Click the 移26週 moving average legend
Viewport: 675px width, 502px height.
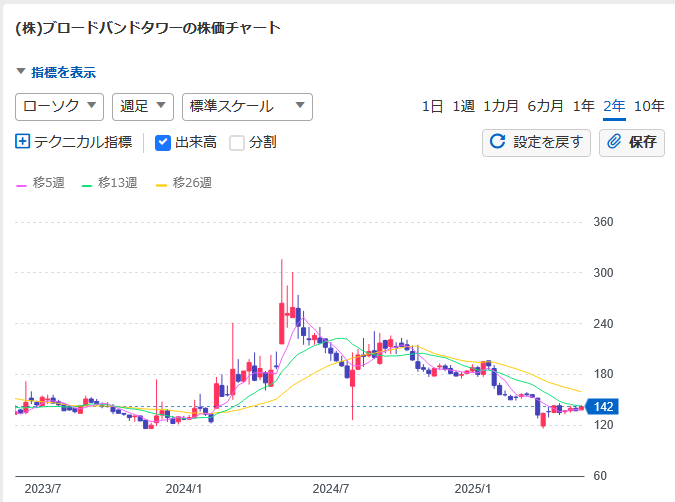click(x=184, y=183)
